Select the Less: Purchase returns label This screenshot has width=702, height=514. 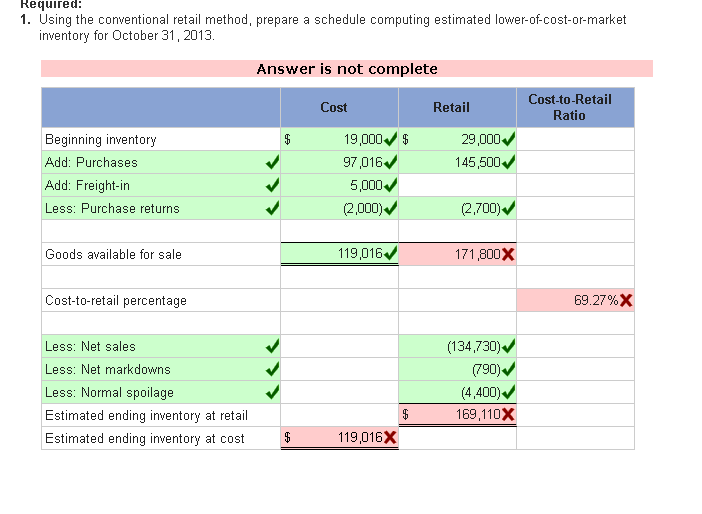112,208
